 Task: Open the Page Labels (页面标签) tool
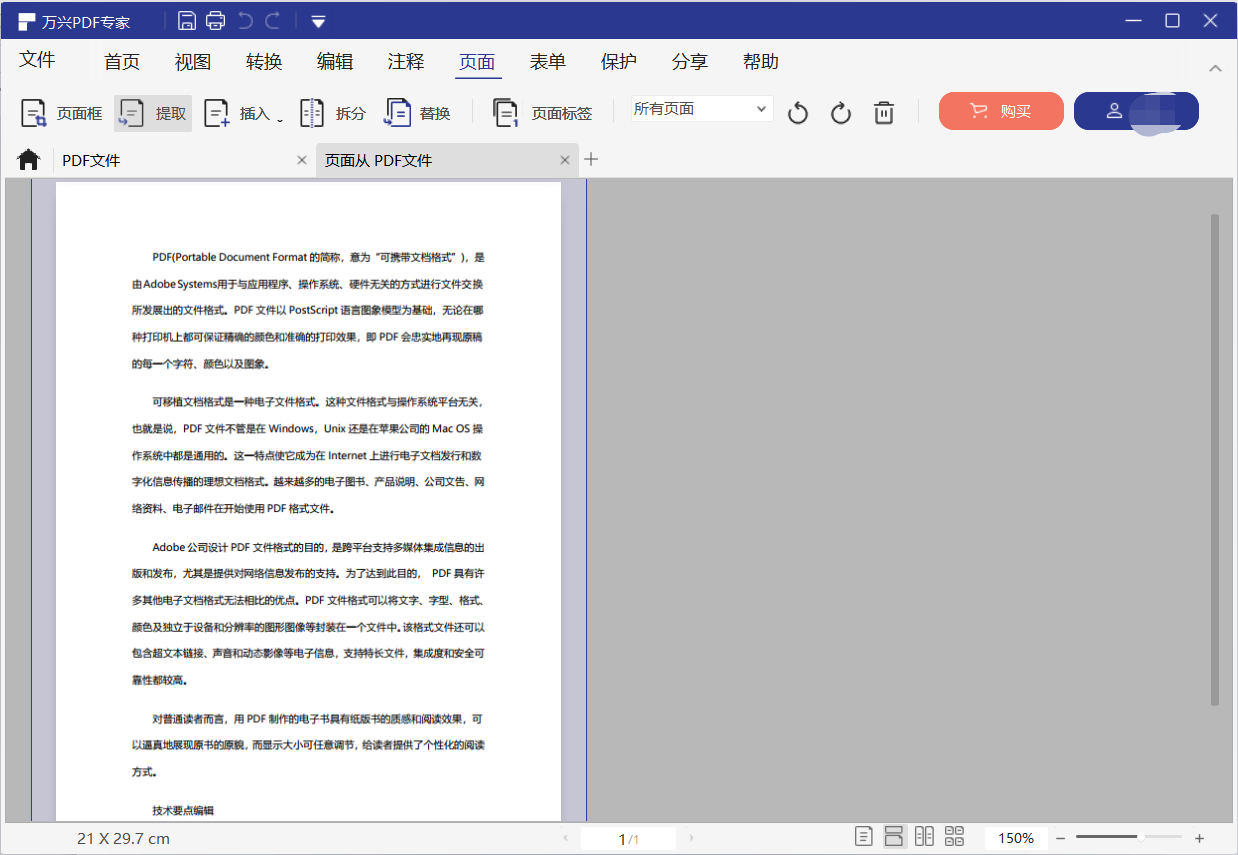544,113
